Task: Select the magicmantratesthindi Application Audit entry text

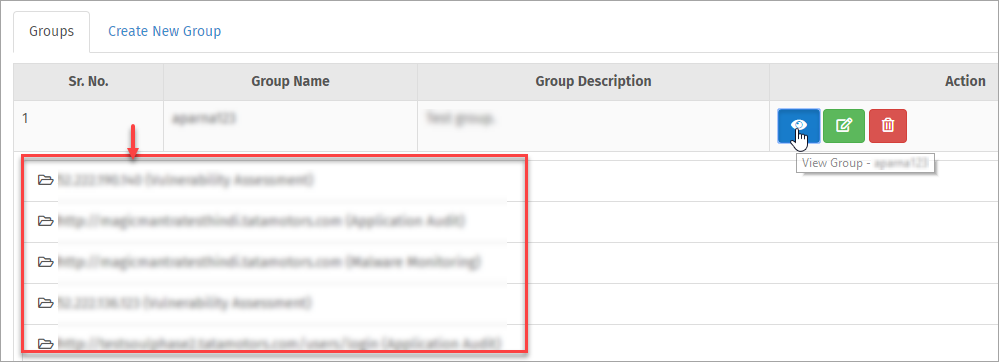Action: [x=262, y=221]
